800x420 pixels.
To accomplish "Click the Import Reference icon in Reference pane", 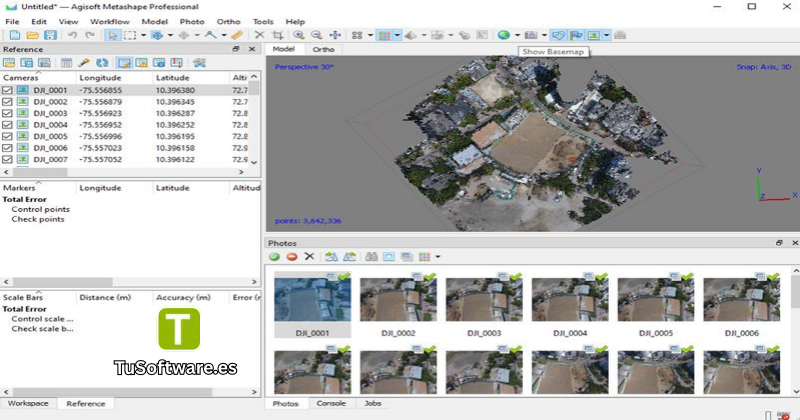I will (x=9, y=62).
